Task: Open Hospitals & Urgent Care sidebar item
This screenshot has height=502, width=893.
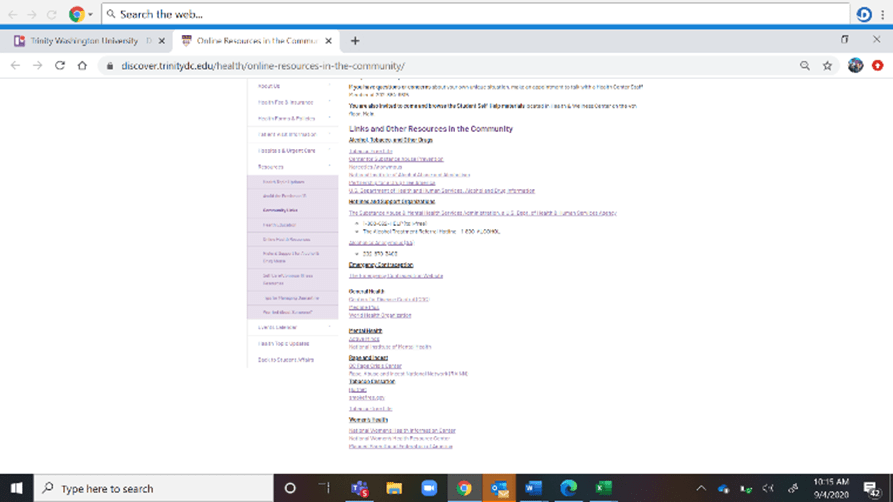Action: point(286,151)
